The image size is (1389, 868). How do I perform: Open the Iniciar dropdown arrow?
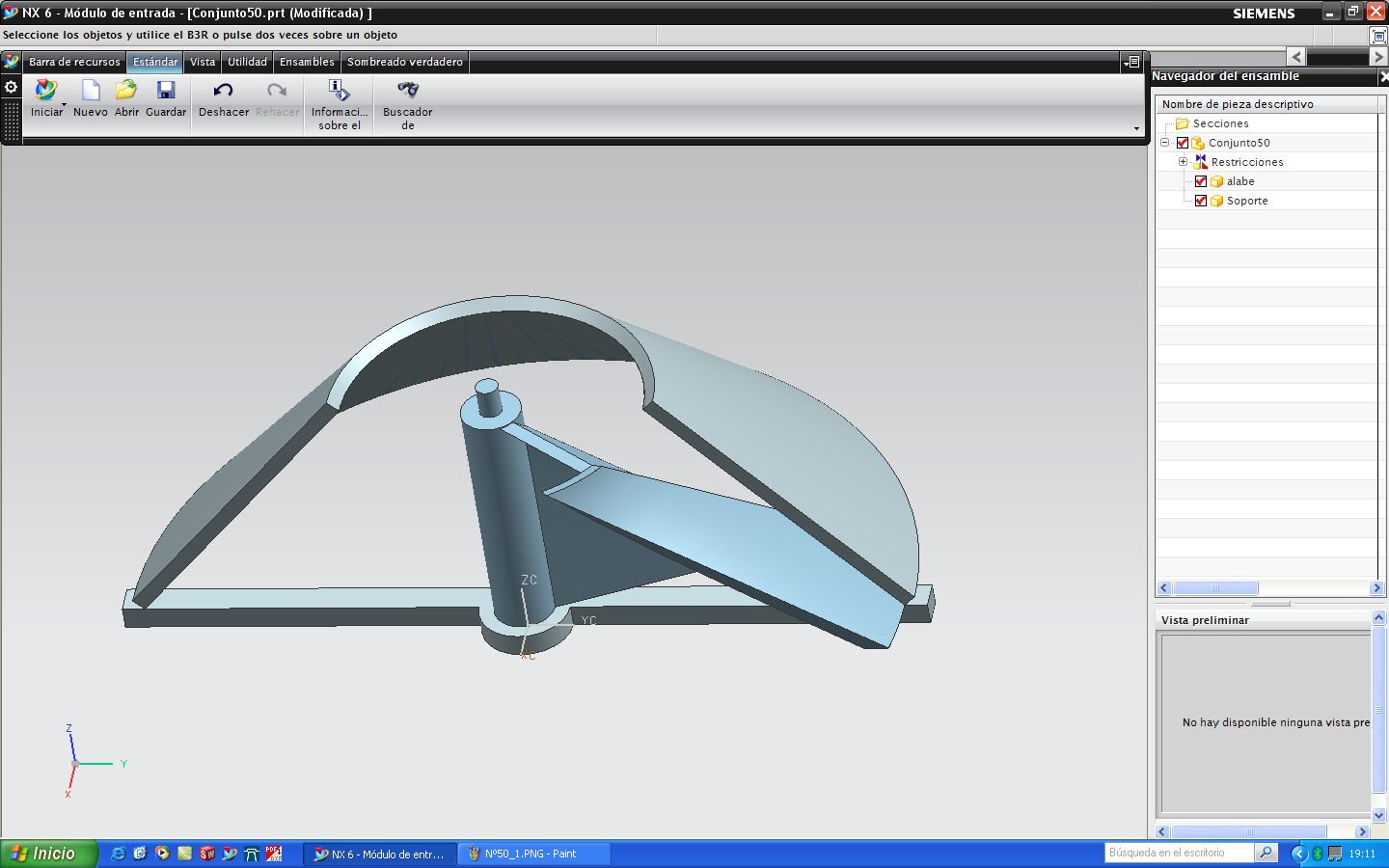(65, 104)
